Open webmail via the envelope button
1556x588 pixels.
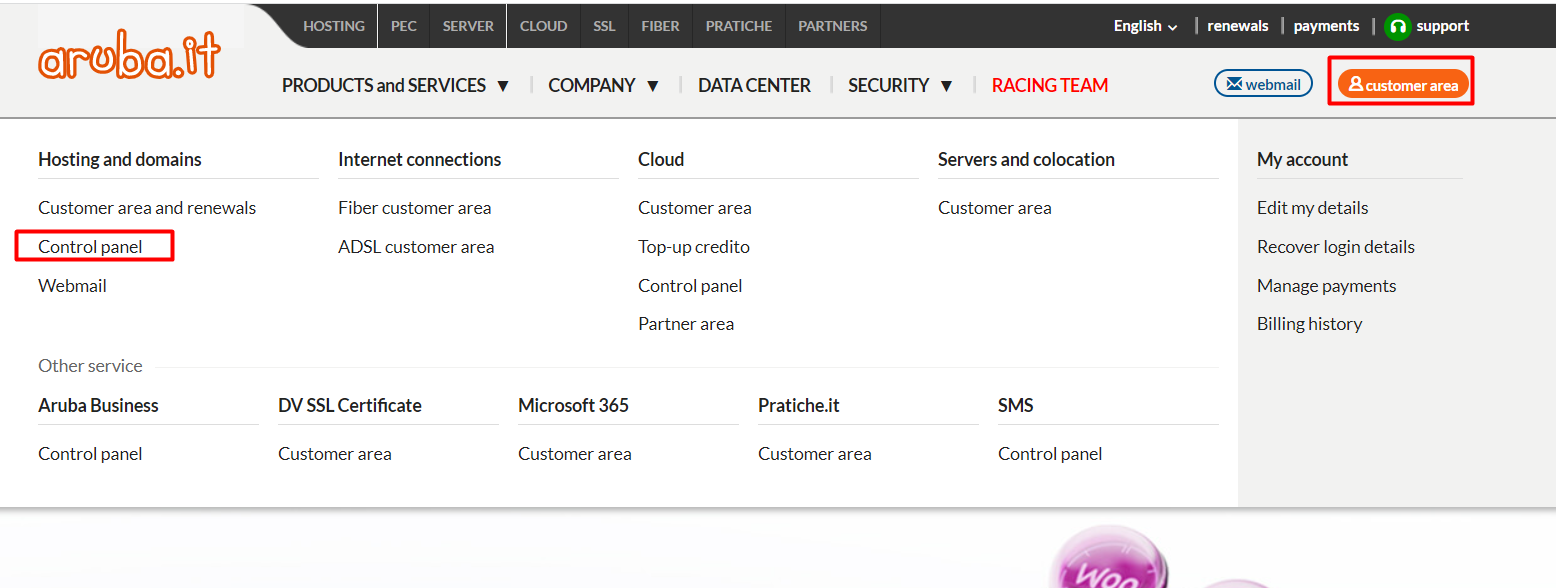point(1263,84)
